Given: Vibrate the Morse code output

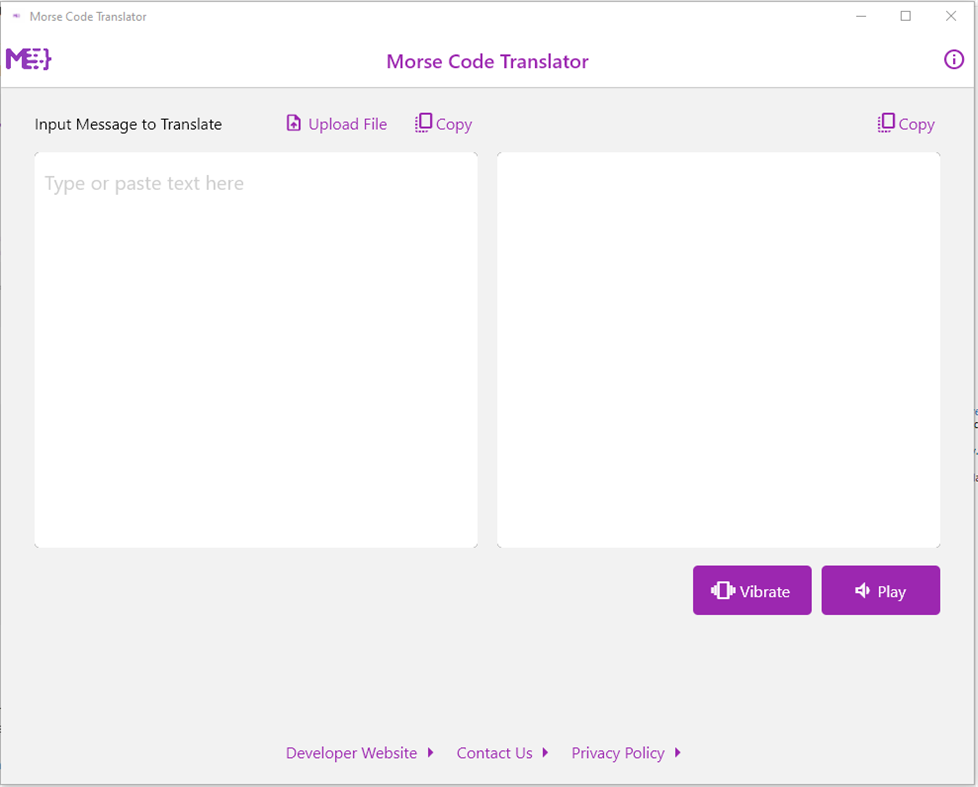Looking at the screenshot, I should [x=752, y=591].
